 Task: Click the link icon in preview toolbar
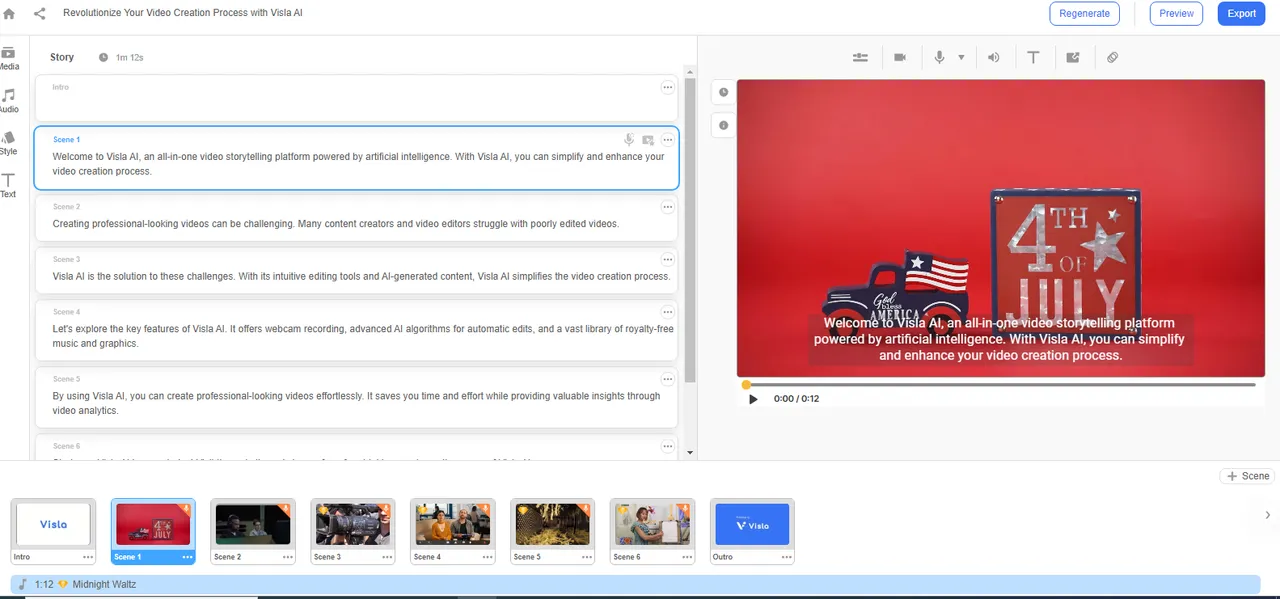[x=1112, y=57]
